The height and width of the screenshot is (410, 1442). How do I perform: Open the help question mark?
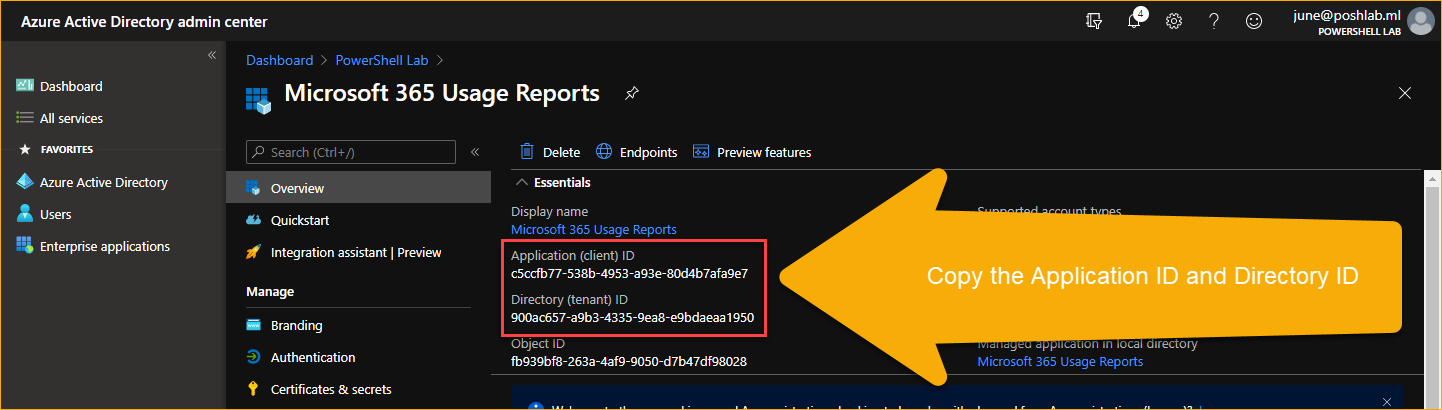1214,21
